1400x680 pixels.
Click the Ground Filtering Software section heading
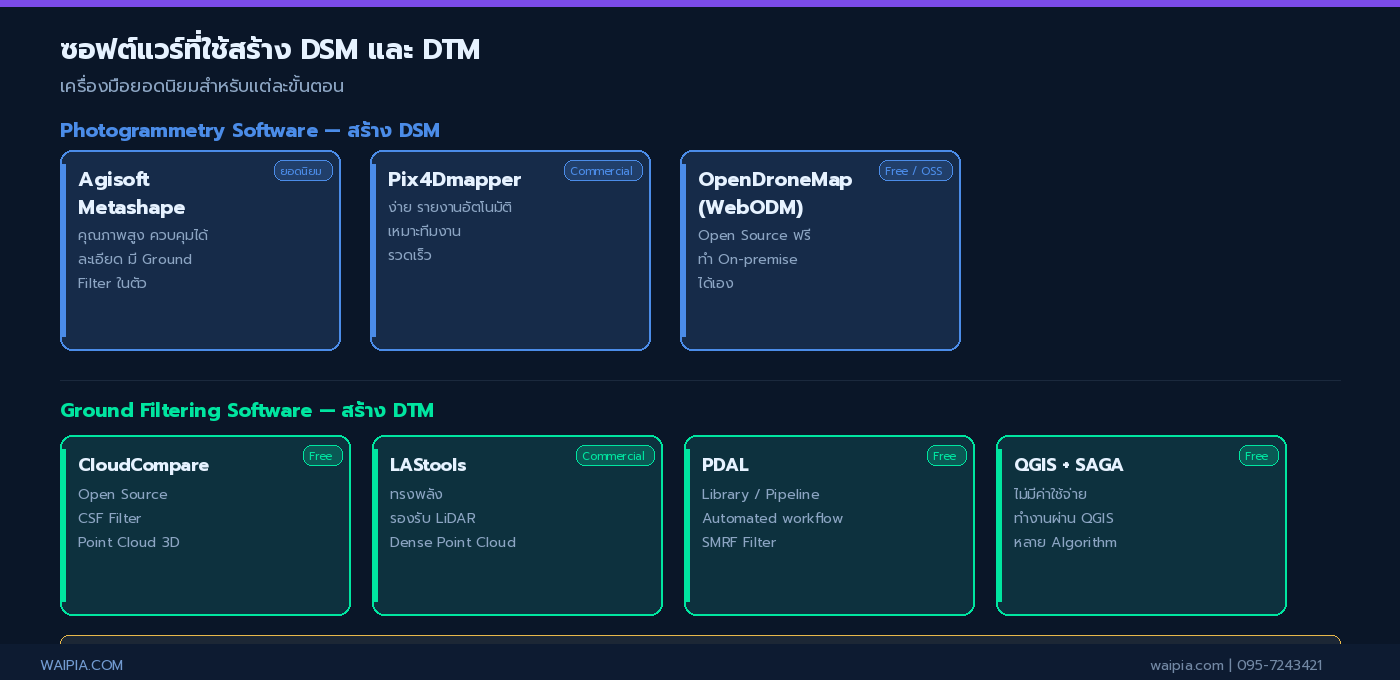pos(247,411)
